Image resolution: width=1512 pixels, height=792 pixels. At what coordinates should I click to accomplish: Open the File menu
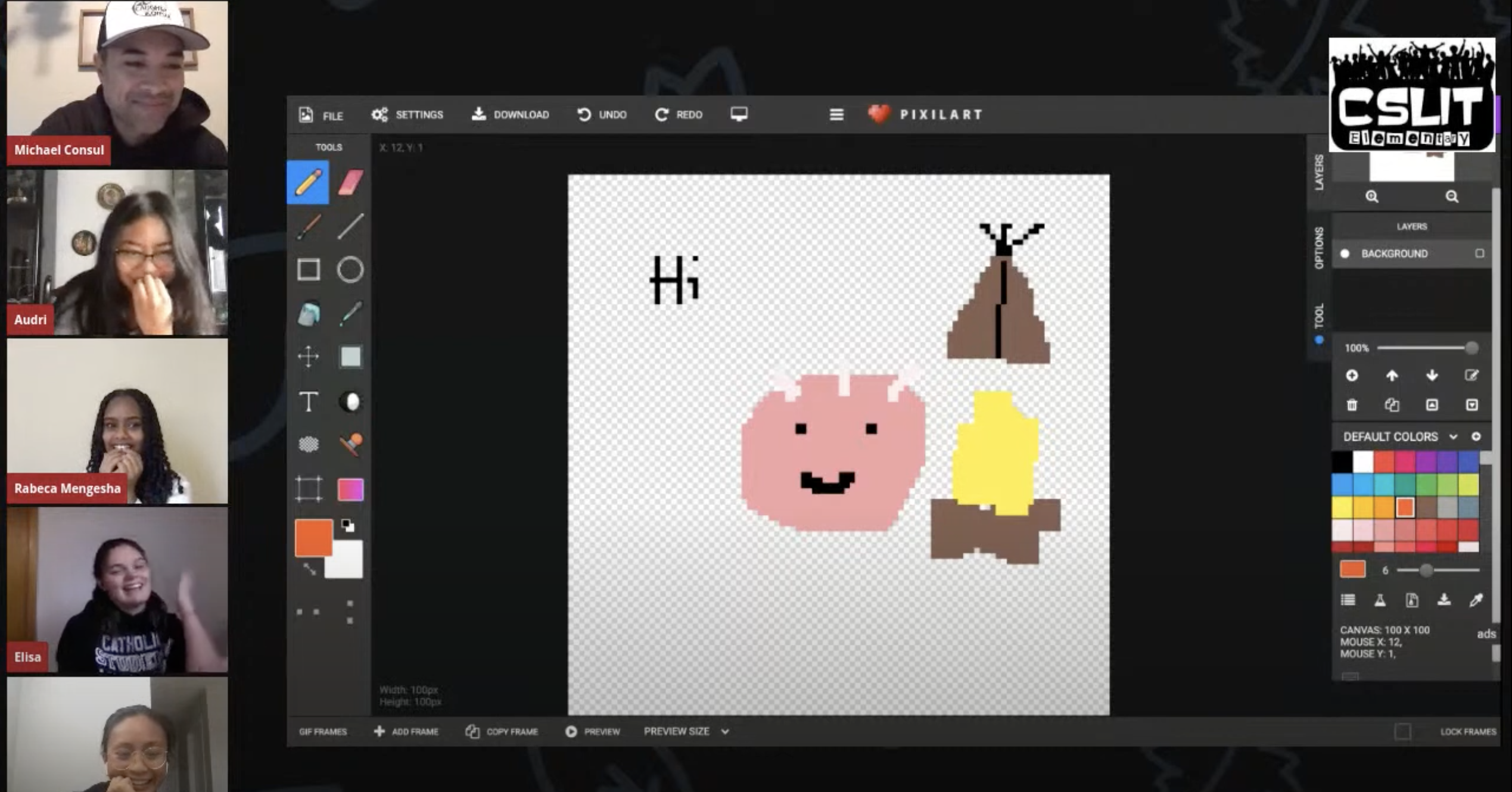click(x=322, y=115)
